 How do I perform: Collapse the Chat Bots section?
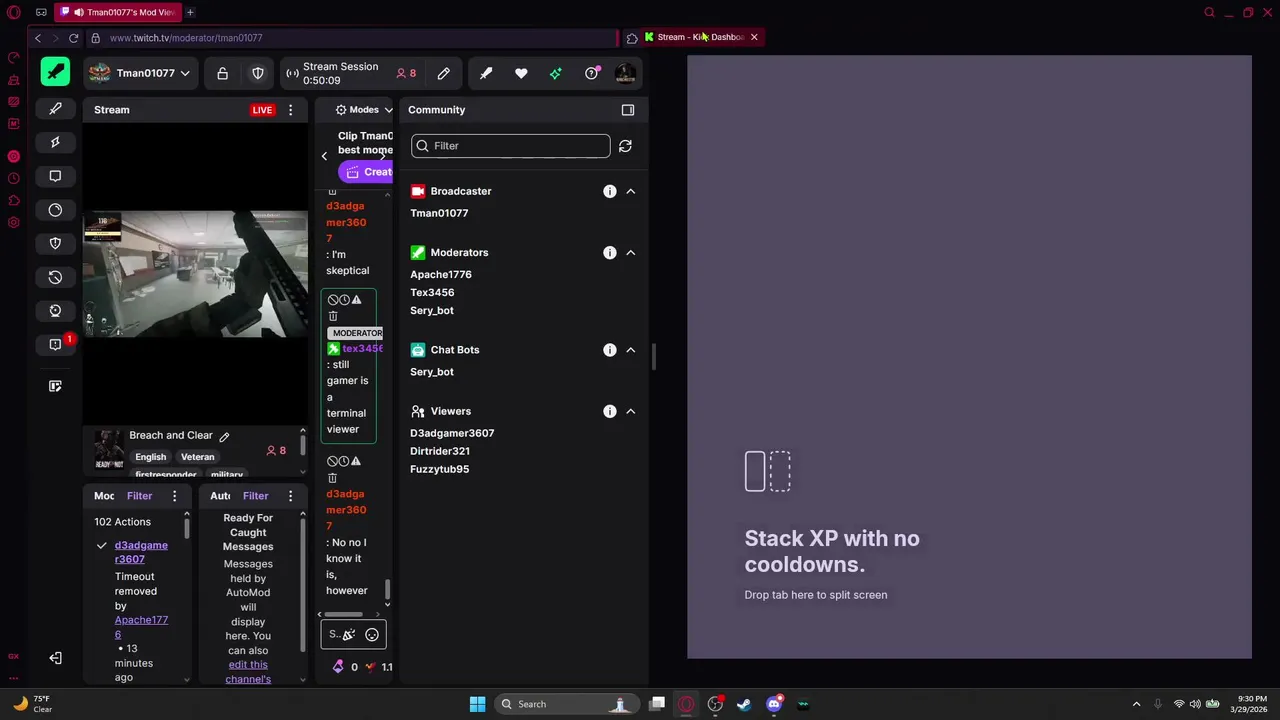click(631, 350)
